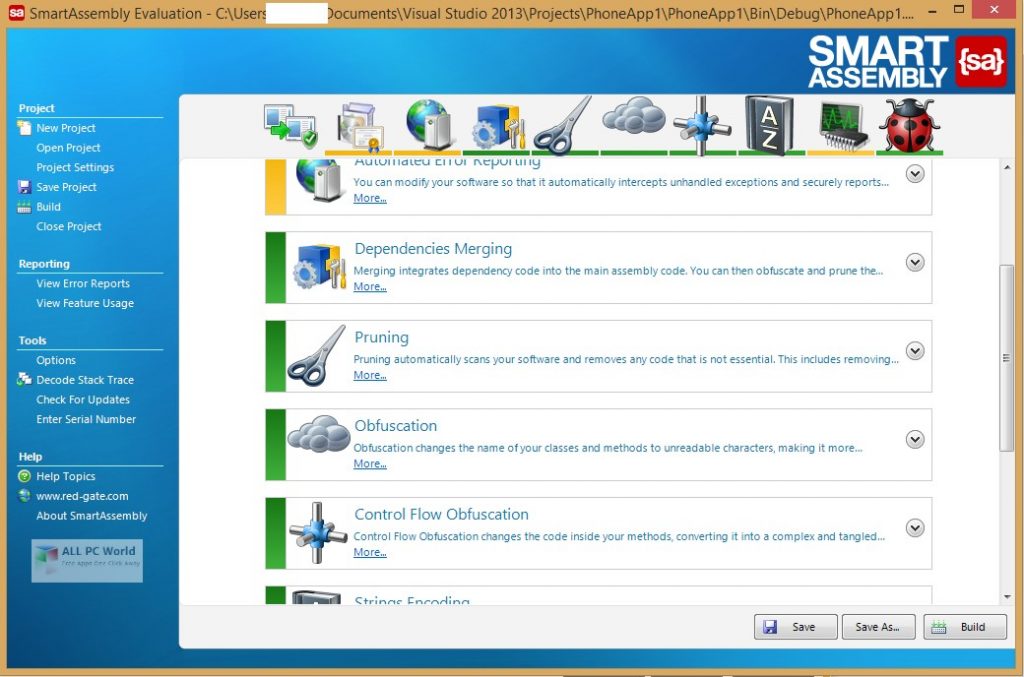The image size is (1024, 677).
Task: Open Project Settings in the sidebar
Action: tap(75, 167)
